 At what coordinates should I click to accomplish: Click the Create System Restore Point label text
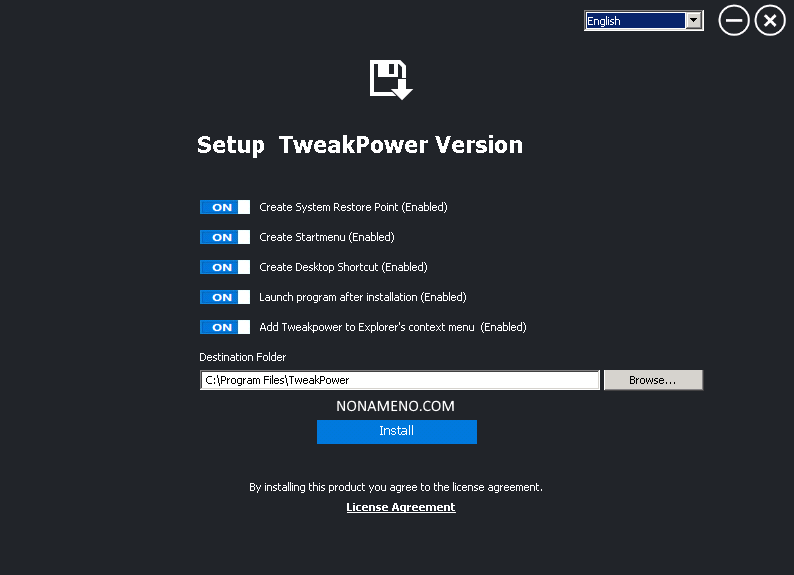tap(353, 207)
